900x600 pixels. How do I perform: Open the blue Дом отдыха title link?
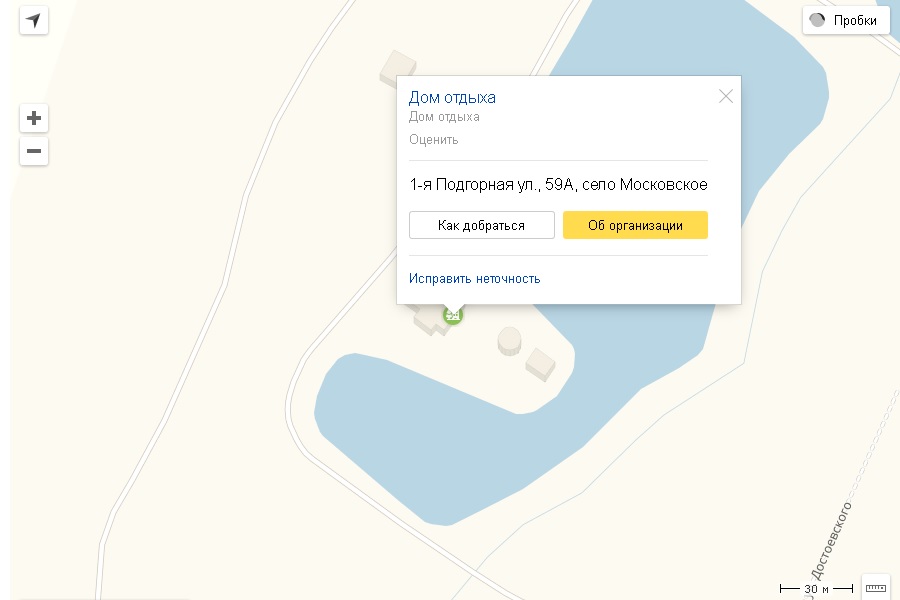[x=452, y=98]
